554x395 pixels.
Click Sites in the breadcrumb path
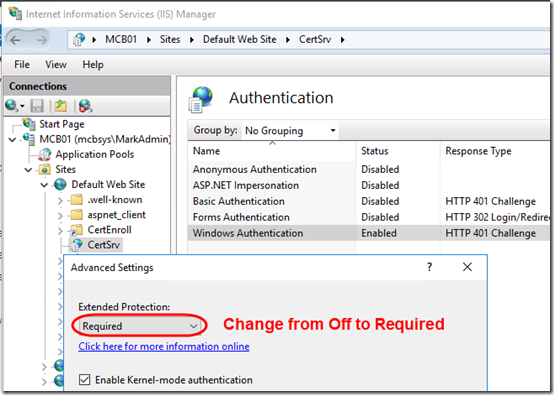point(170,39)
